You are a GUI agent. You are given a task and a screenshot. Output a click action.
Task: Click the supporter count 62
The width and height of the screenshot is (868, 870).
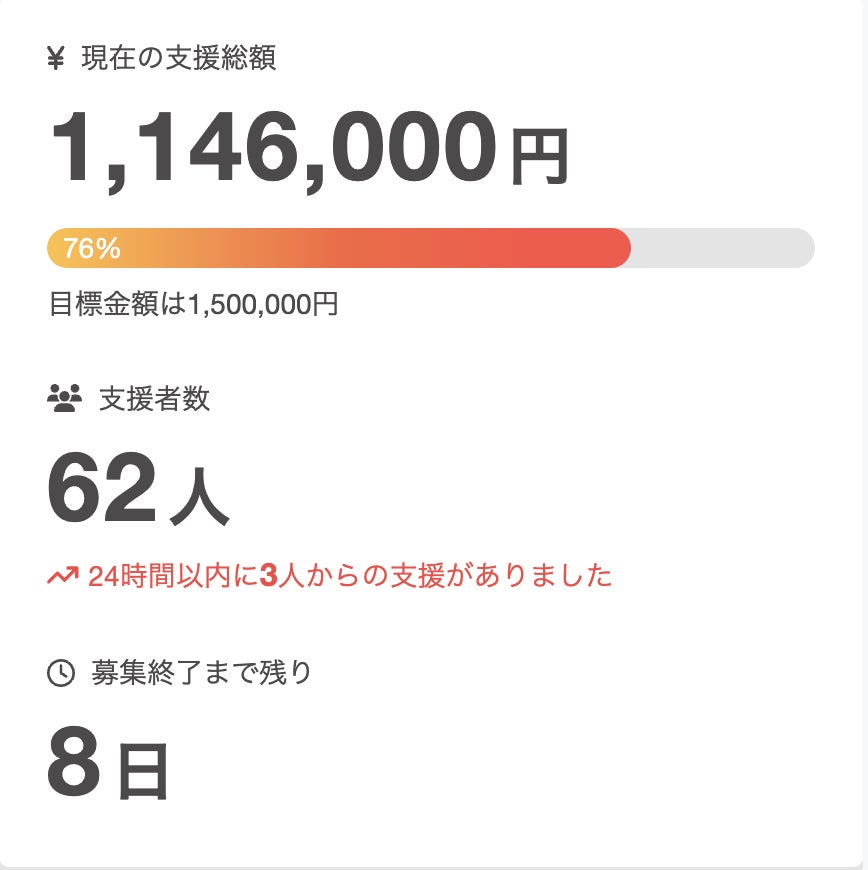(102, 488)
